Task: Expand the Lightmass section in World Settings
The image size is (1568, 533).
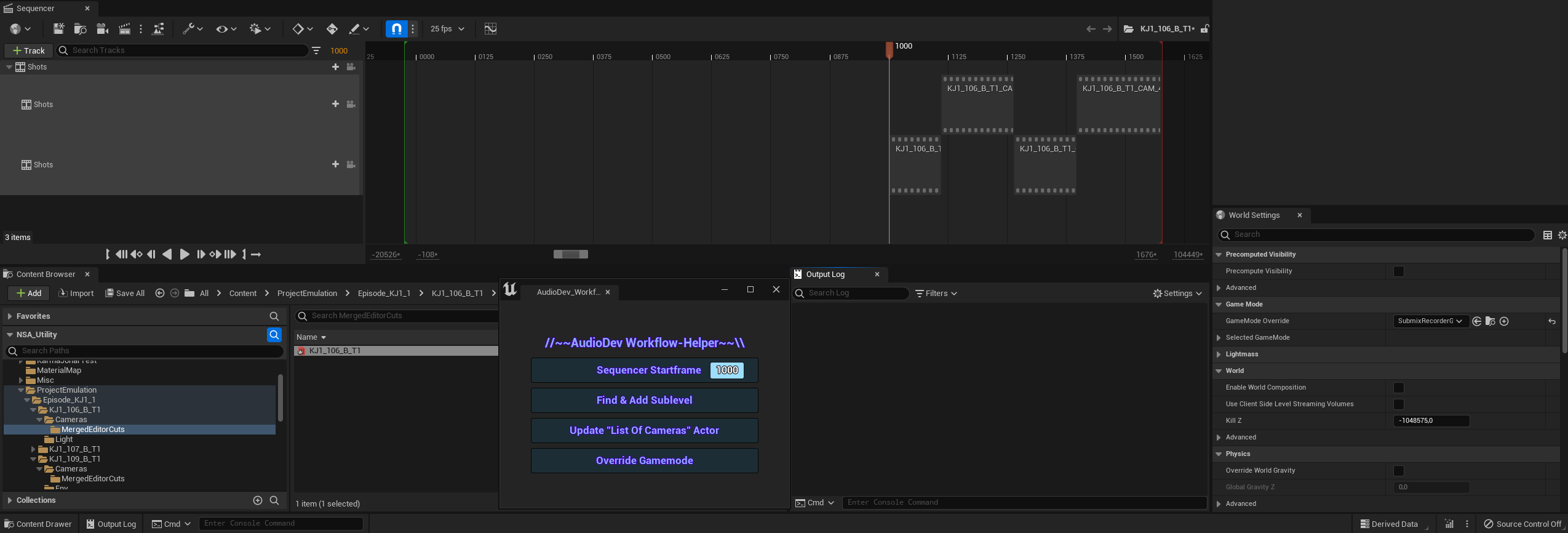Action: 1219,355
